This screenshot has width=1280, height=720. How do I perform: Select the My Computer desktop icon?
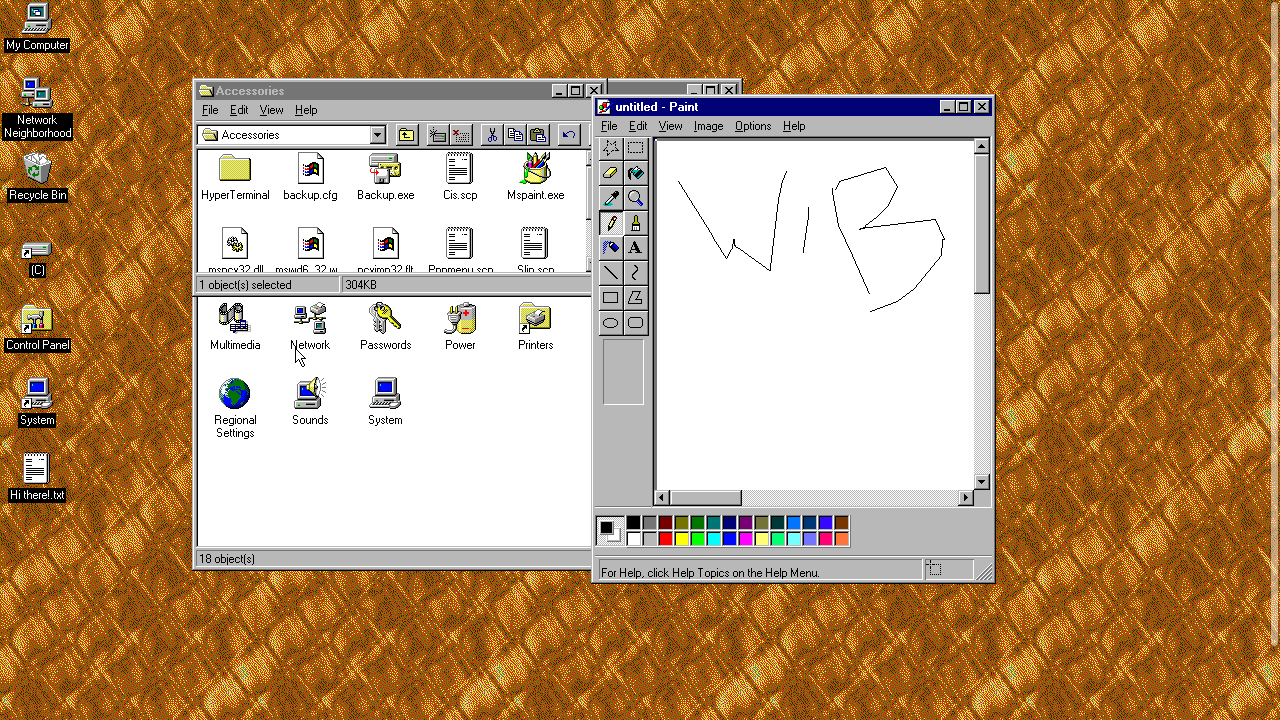click(x=37, y=27)
